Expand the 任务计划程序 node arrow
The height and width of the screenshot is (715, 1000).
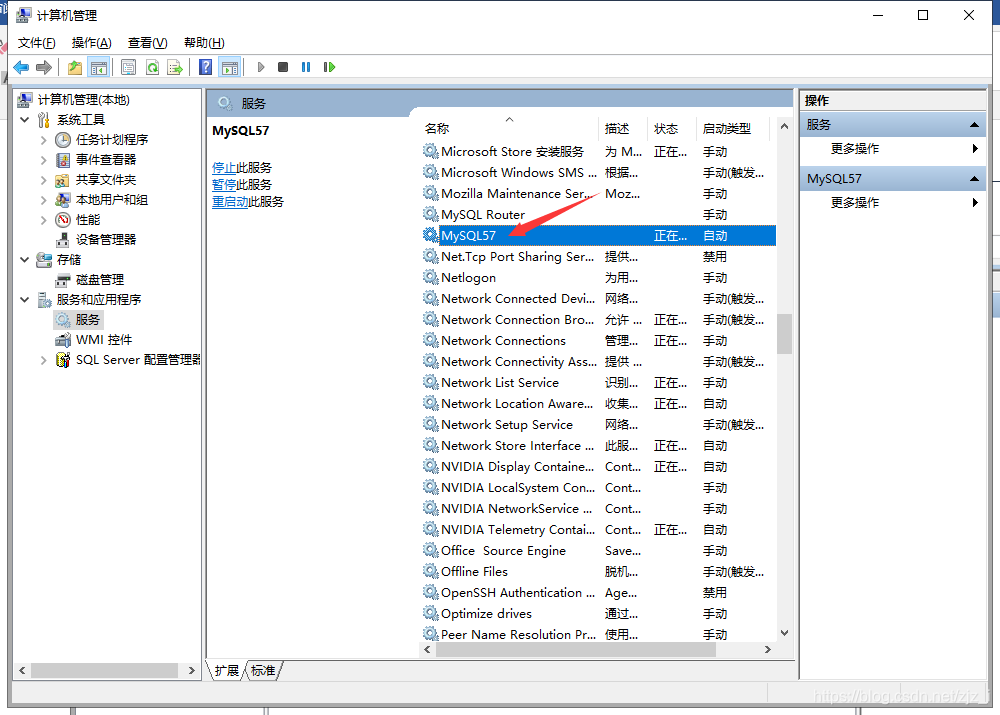(43, 140)
